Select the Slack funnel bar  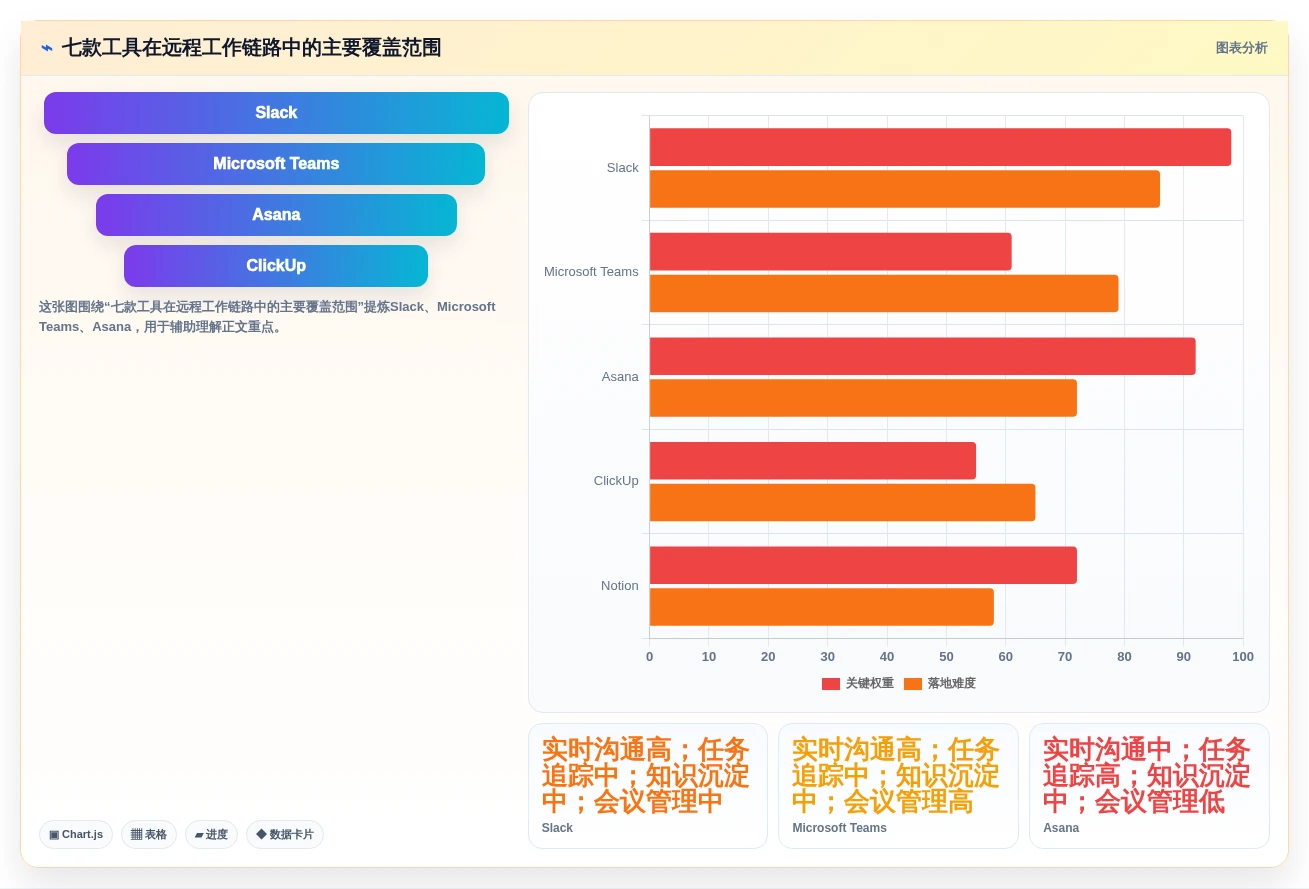276,113
